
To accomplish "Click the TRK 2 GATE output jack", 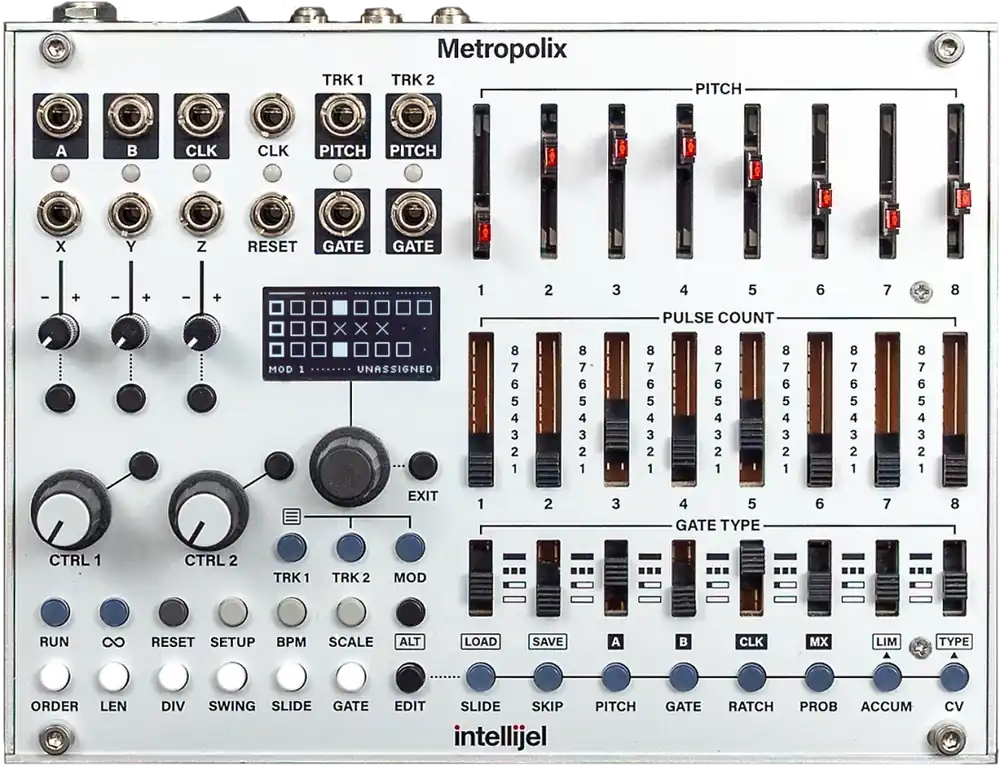I will [413, 214].
